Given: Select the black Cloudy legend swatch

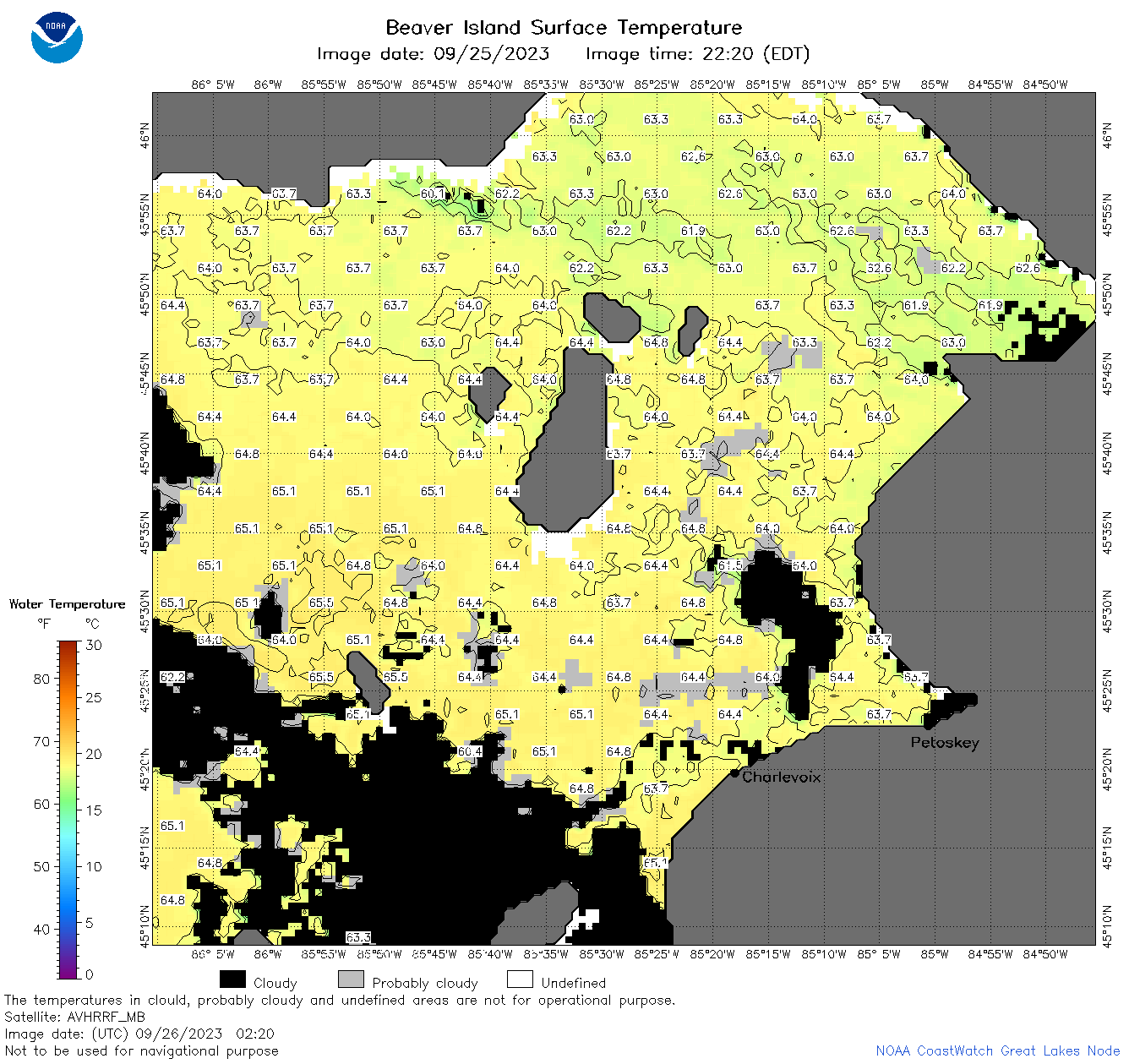Looking at the screenshot, I should point(232,979).
